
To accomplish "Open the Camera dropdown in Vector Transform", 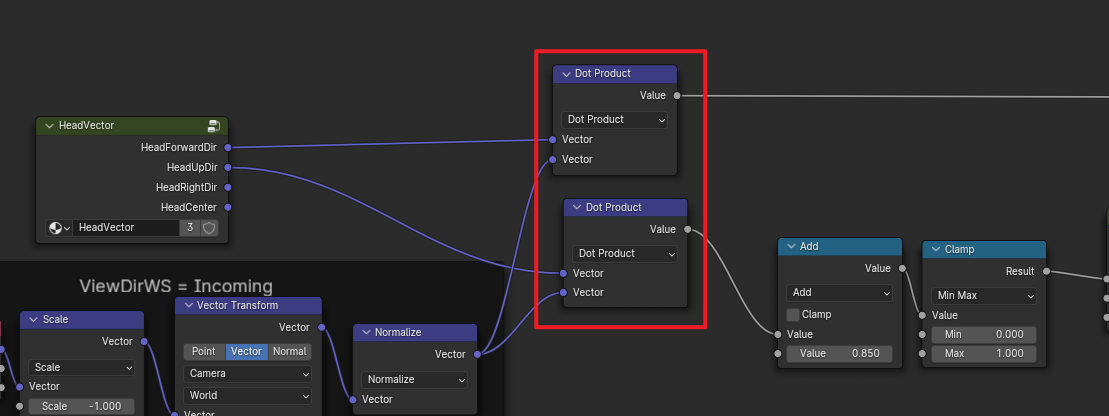I will 247,373.
